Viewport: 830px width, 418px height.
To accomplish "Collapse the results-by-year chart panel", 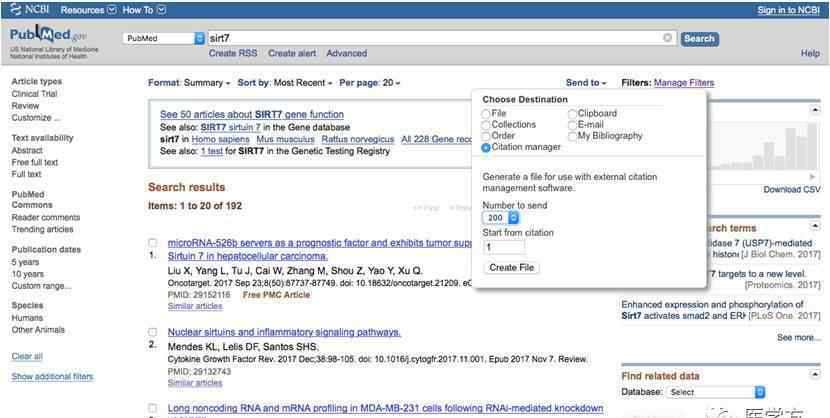I will tap(814, 110).
